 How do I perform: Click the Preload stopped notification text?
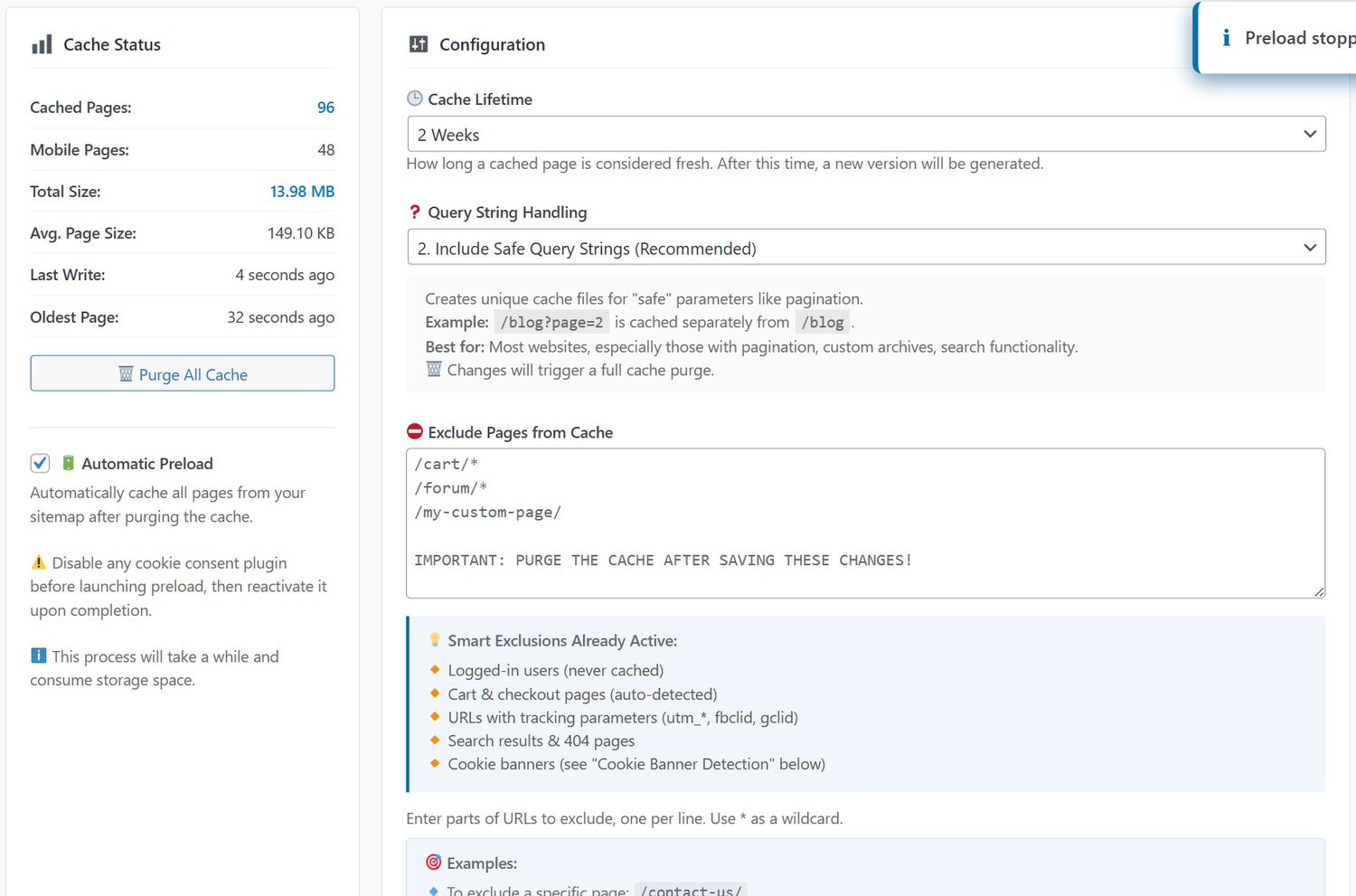[1299, 38]
